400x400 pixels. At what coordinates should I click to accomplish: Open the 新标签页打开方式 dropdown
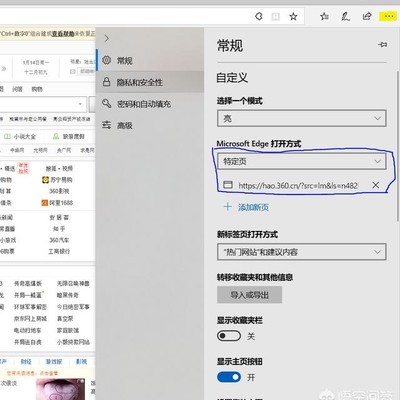point(302,252)
